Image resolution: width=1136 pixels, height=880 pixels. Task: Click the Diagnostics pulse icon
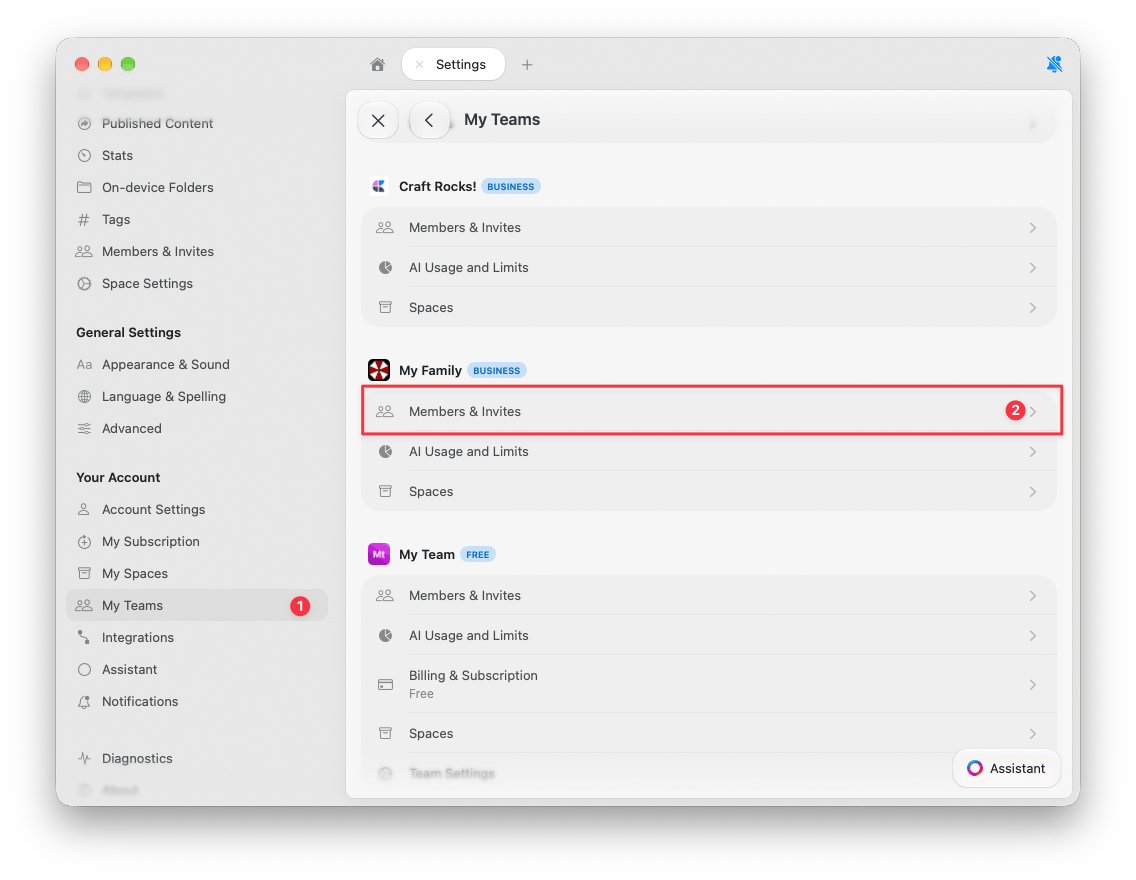coord(84,758)
